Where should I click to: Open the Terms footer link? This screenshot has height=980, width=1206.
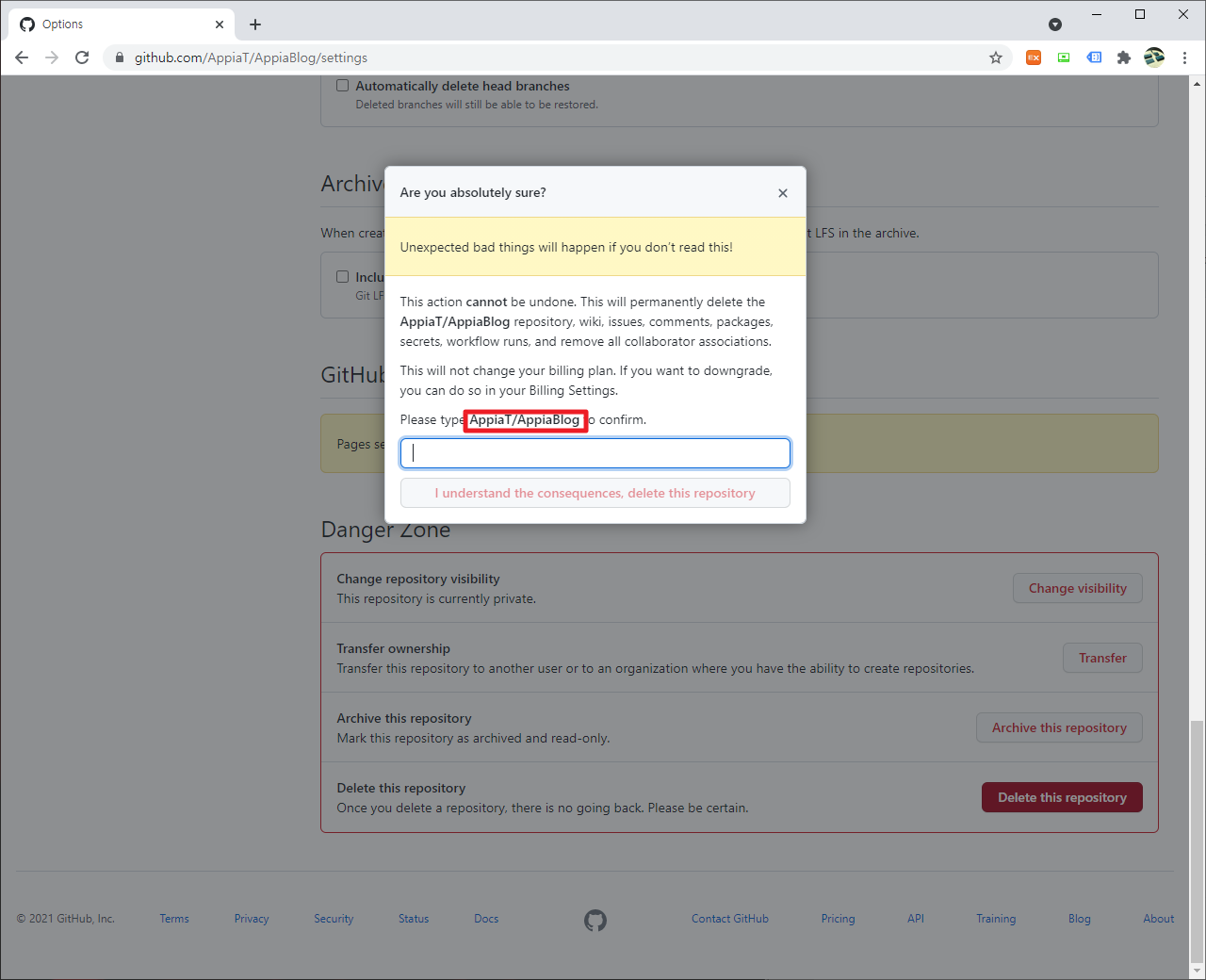point(174,919)
